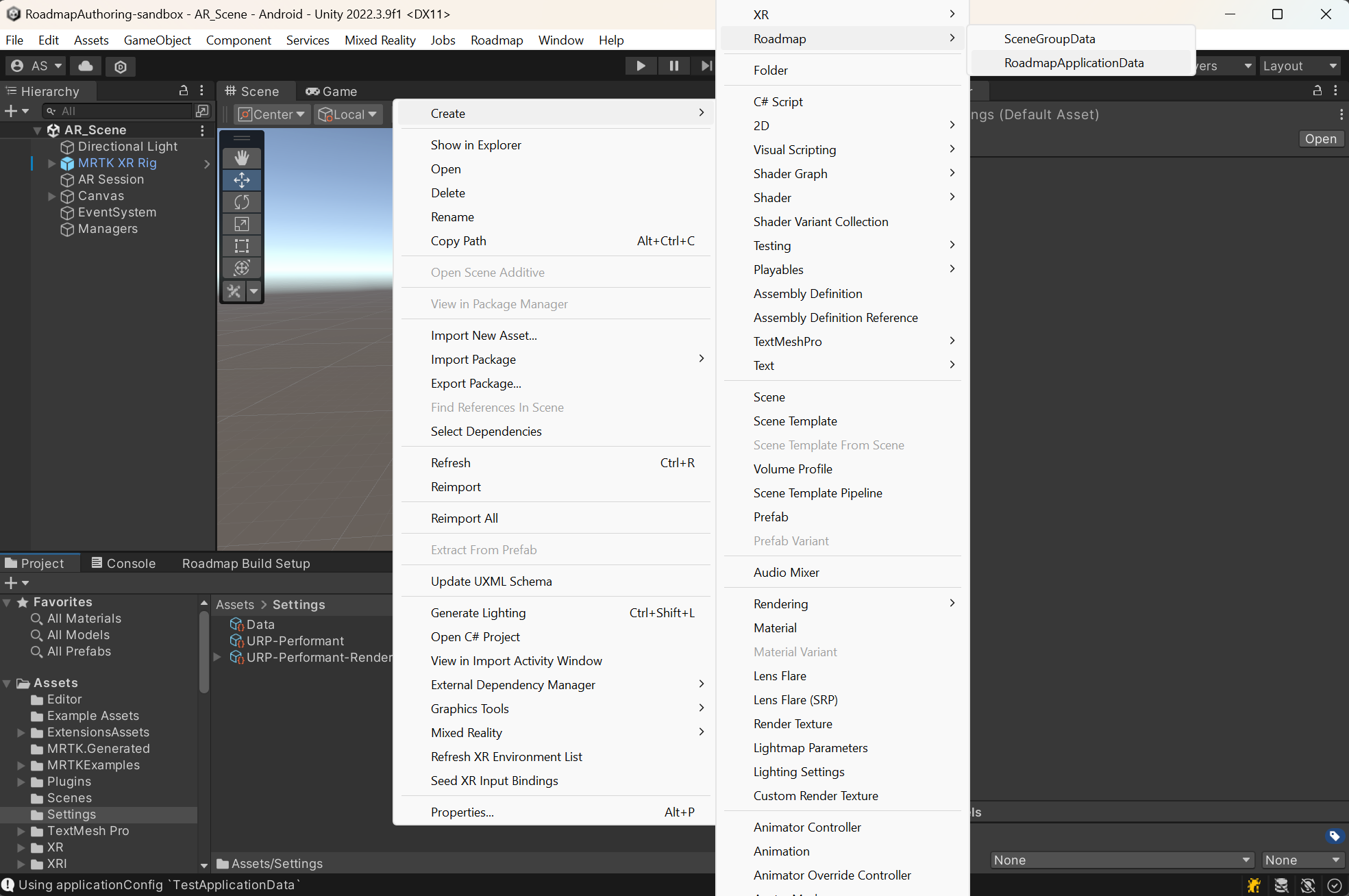Viewport: 1349px width, 896px height.
Task: Click the Pause playback button
Action: pos(674,65)
